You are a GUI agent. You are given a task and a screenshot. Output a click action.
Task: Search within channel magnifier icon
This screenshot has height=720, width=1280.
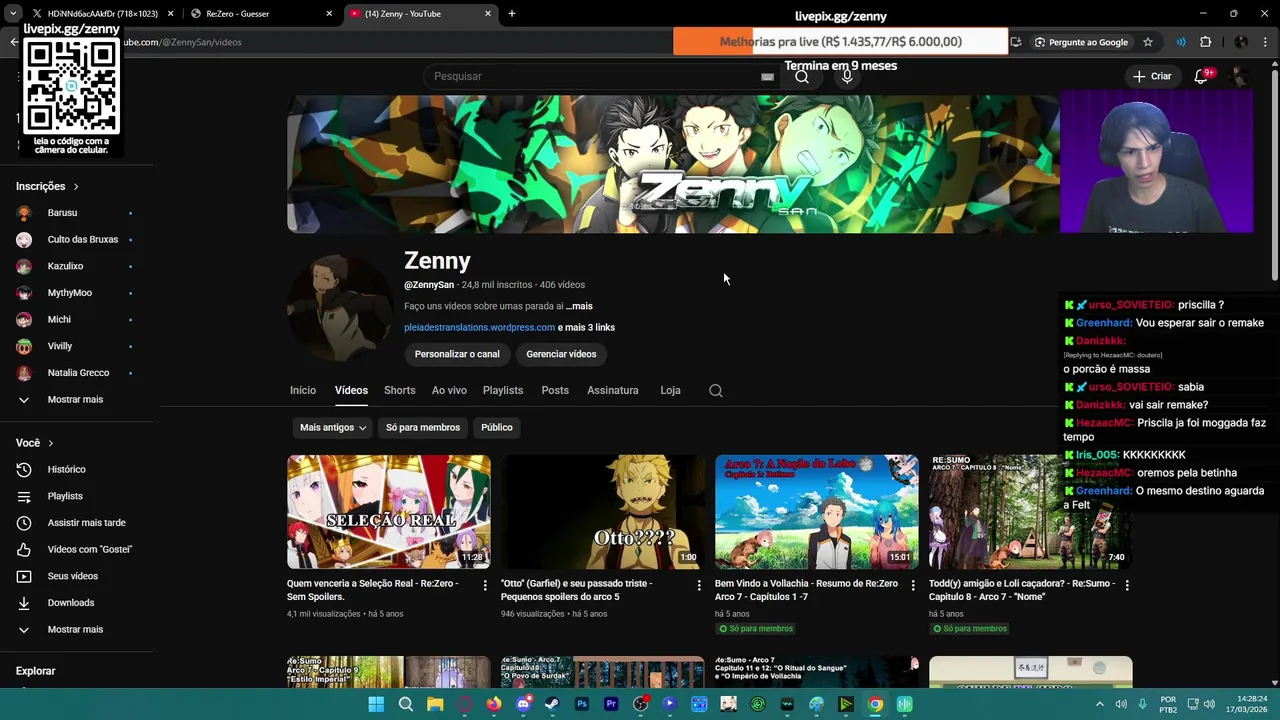716,391
